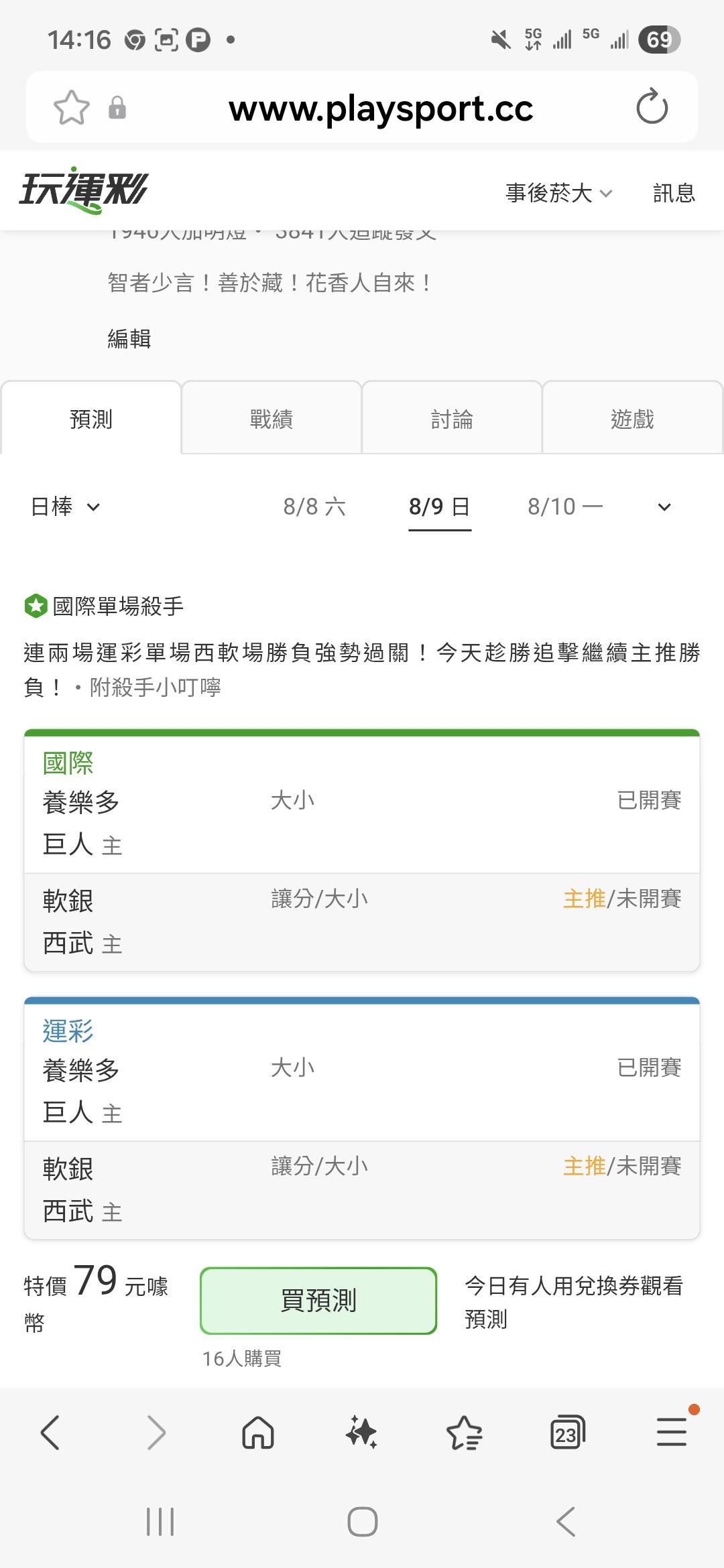Viewport: 724px width, 1568px height.
Task: Select the 8/10 一 date
Action: pos(565,507)
